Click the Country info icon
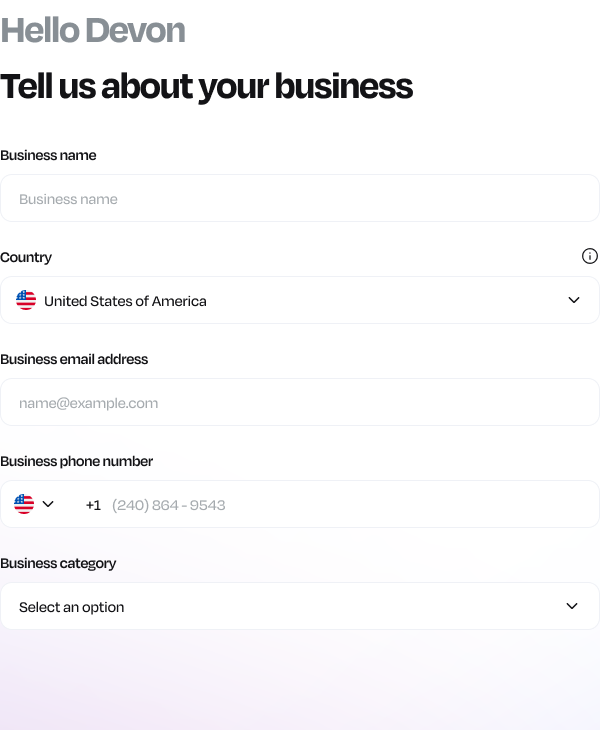600x730 pixels. pyautogui.click(x=590, y=256)
